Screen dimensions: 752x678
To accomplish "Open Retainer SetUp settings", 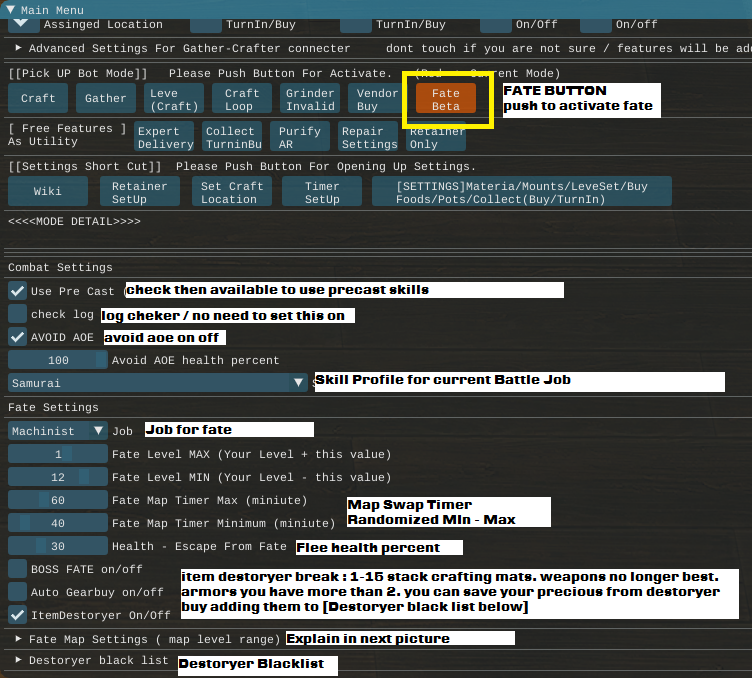I will 139,191.
